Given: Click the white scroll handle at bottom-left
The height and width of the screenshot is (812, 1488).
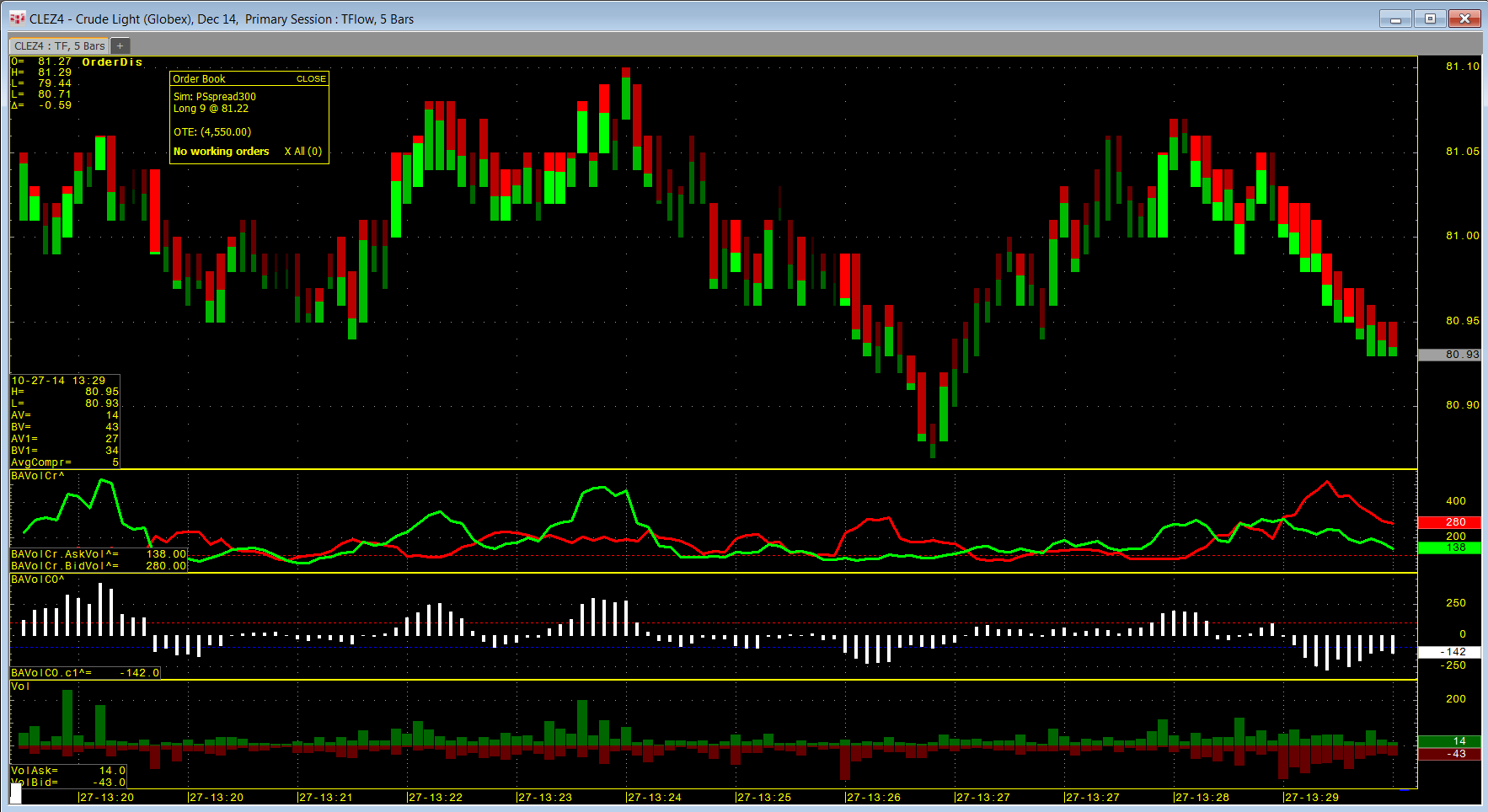Looking at the screenshot, I should [x=16, y=793].
